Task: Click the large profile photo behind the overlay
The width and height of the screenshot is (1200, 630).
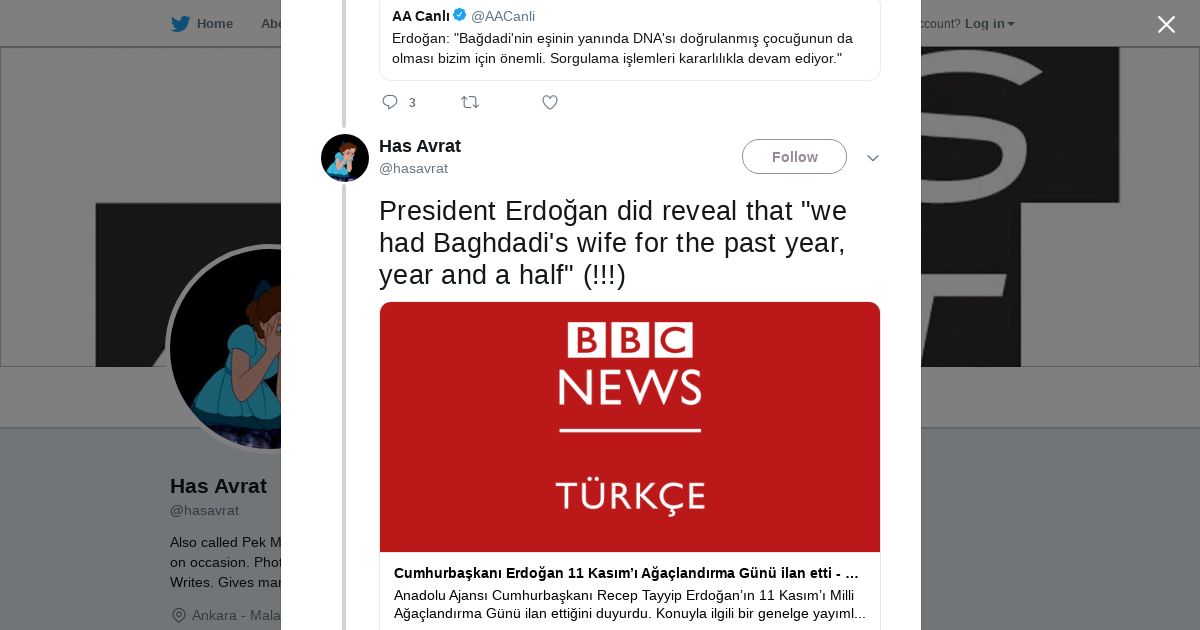Action: pyautogui.click(x=225, y=348)
